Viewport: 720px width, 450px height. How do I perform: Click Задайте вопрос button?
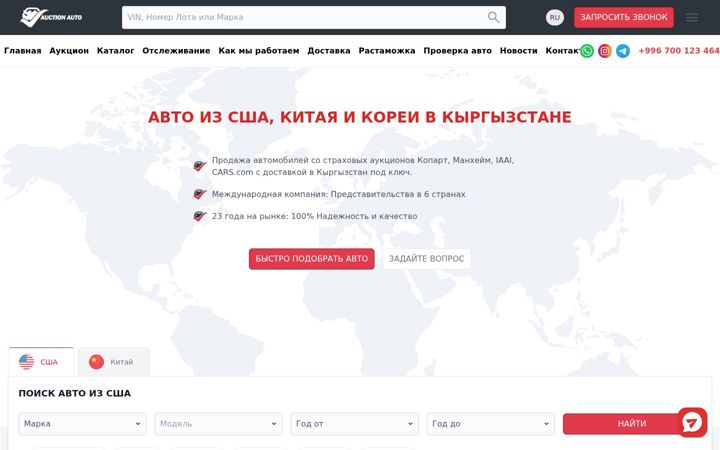(x=426, y=259)
